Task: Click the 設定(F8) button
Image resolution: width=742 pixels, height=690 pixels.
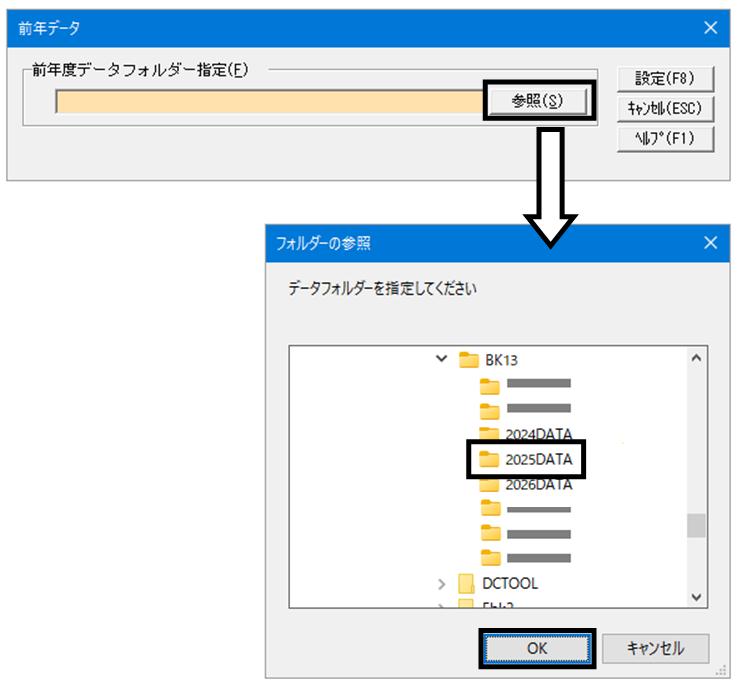Action: 665,79
